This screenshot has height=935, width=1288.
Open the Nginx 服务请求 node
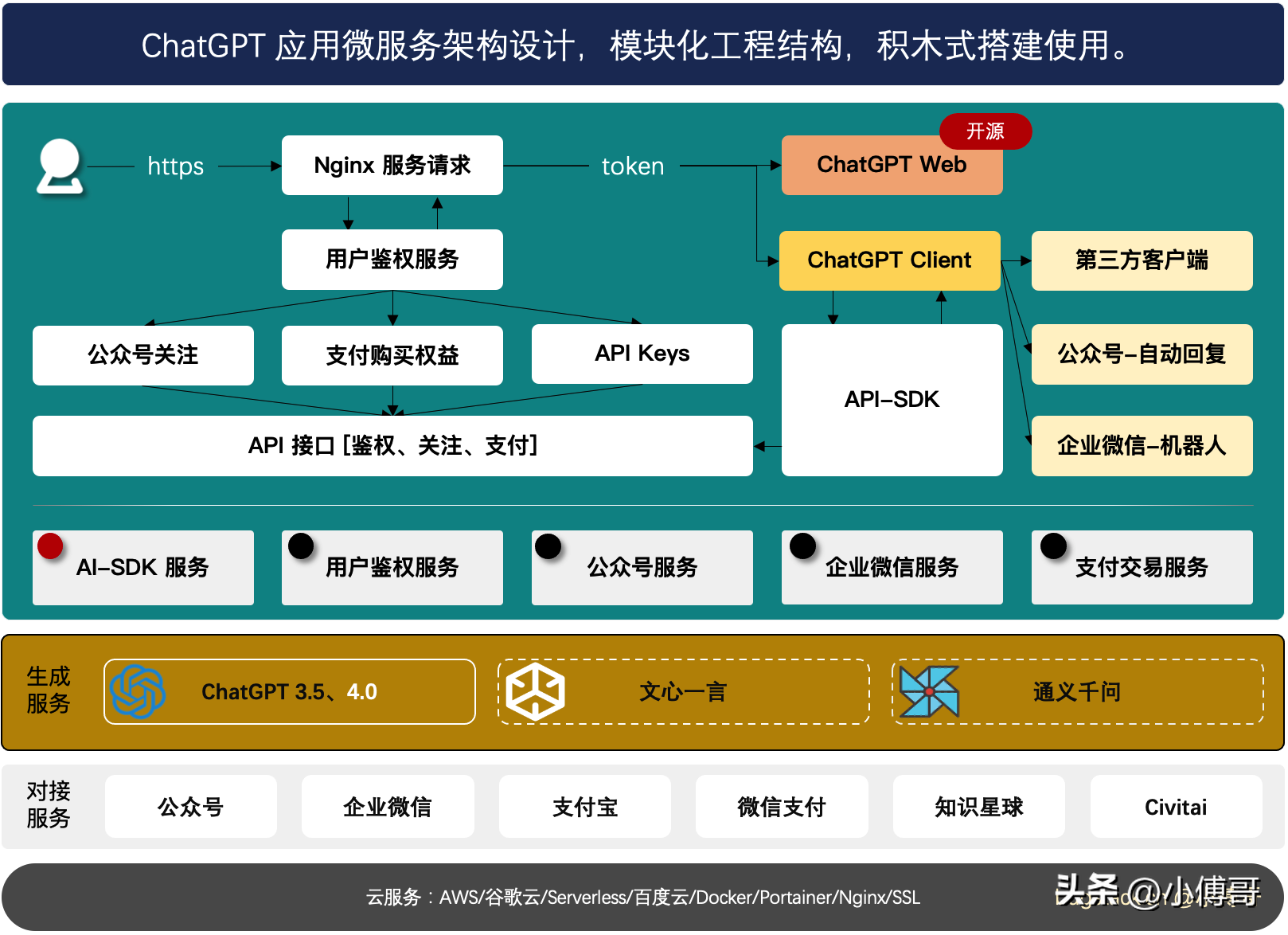pos(392,165)
